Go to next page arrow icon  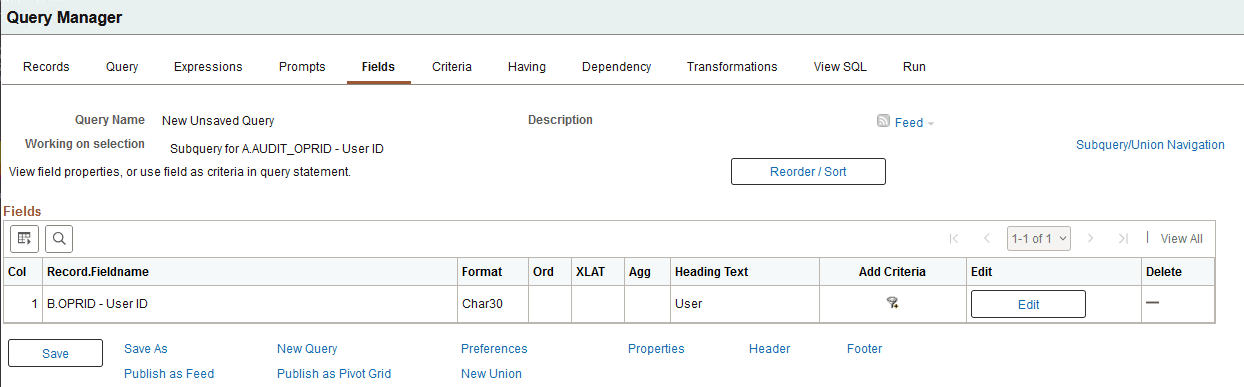tap(1090, 238)
